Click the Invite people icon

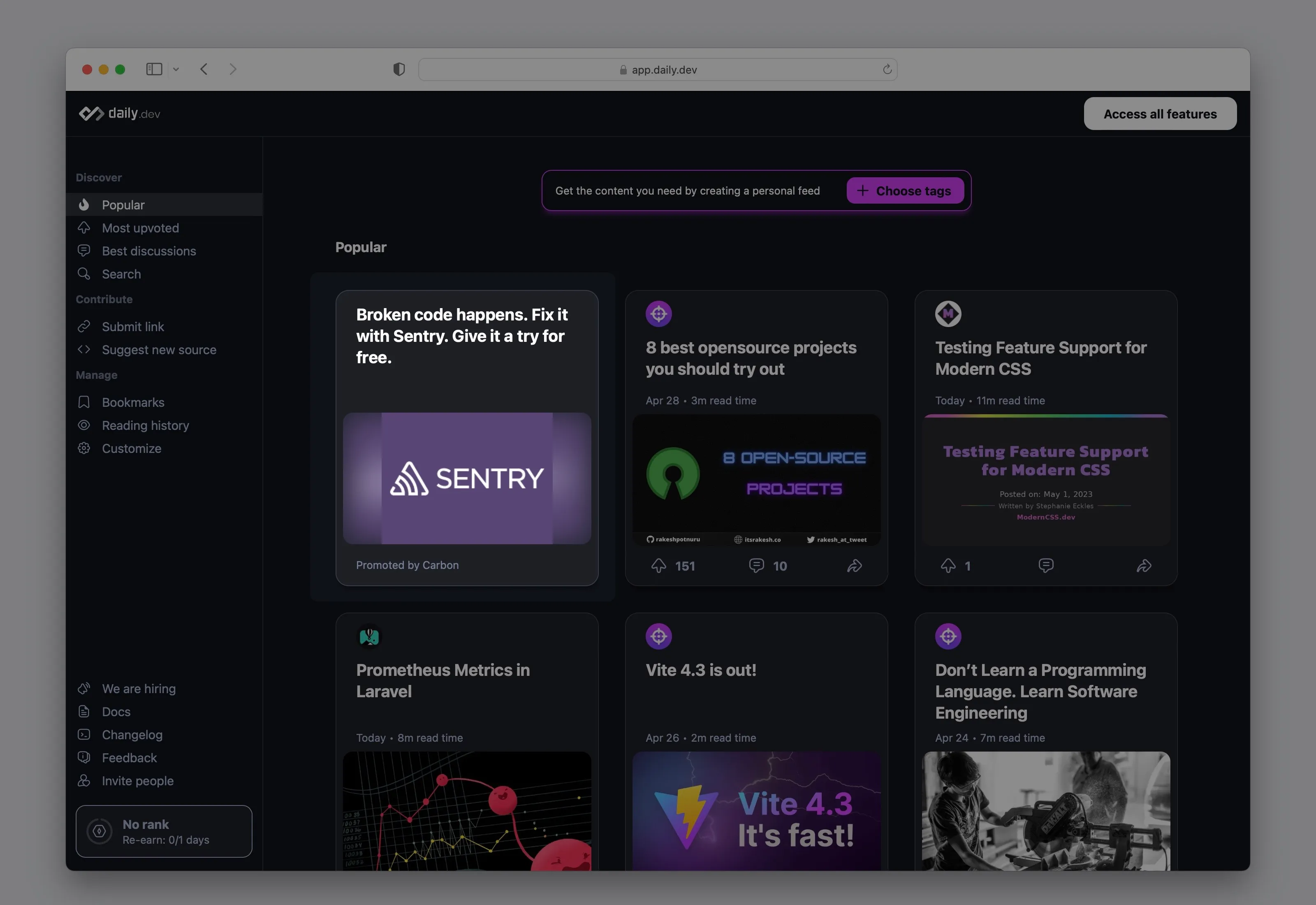[84, 780]
